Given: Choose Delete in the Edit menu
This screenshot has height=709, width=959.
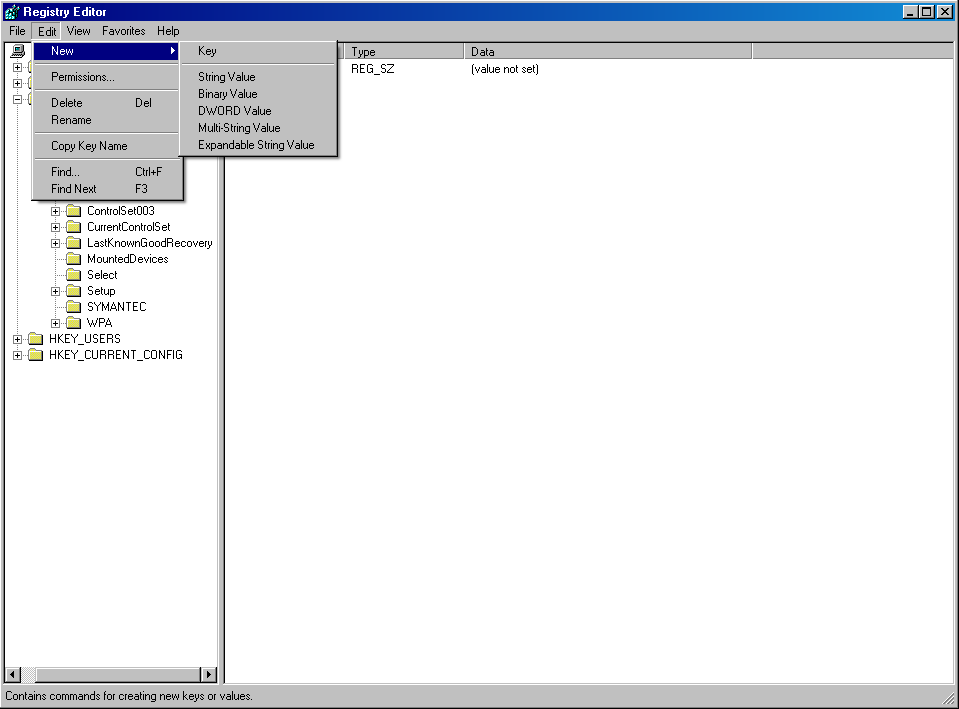Looking at the screenshot, I should point(106,103).
